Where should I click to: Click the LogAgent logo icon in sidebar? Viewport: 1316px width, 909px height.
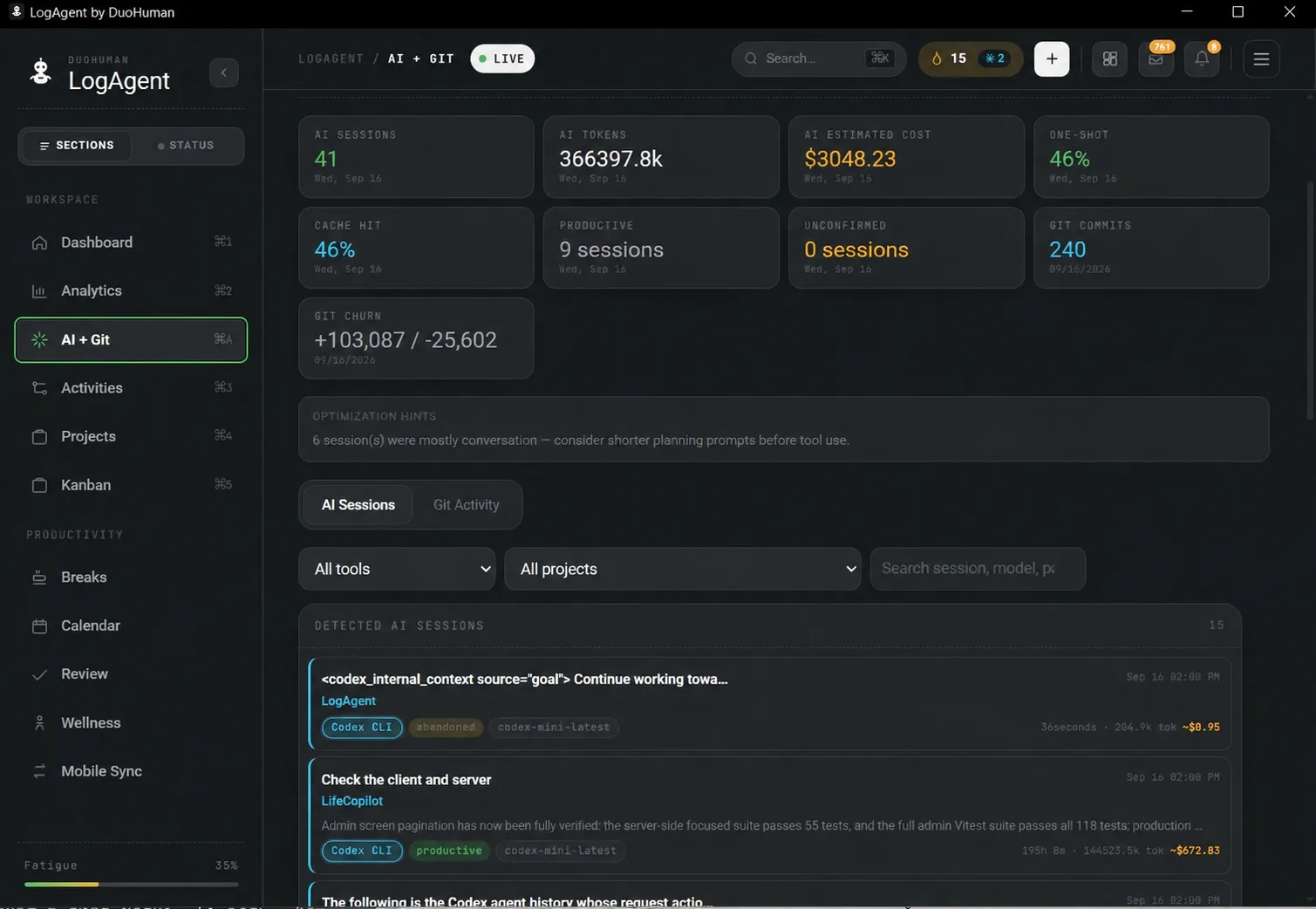click(x=40, y=72)
